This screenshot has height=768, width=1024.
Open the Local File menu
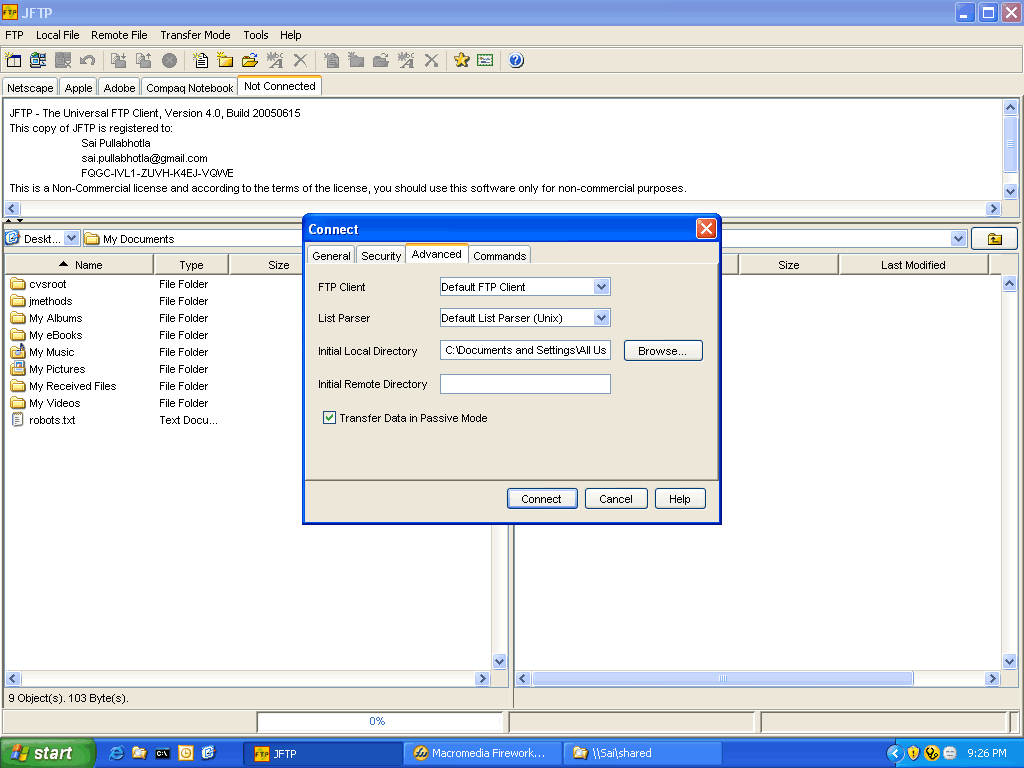point(57,35)
